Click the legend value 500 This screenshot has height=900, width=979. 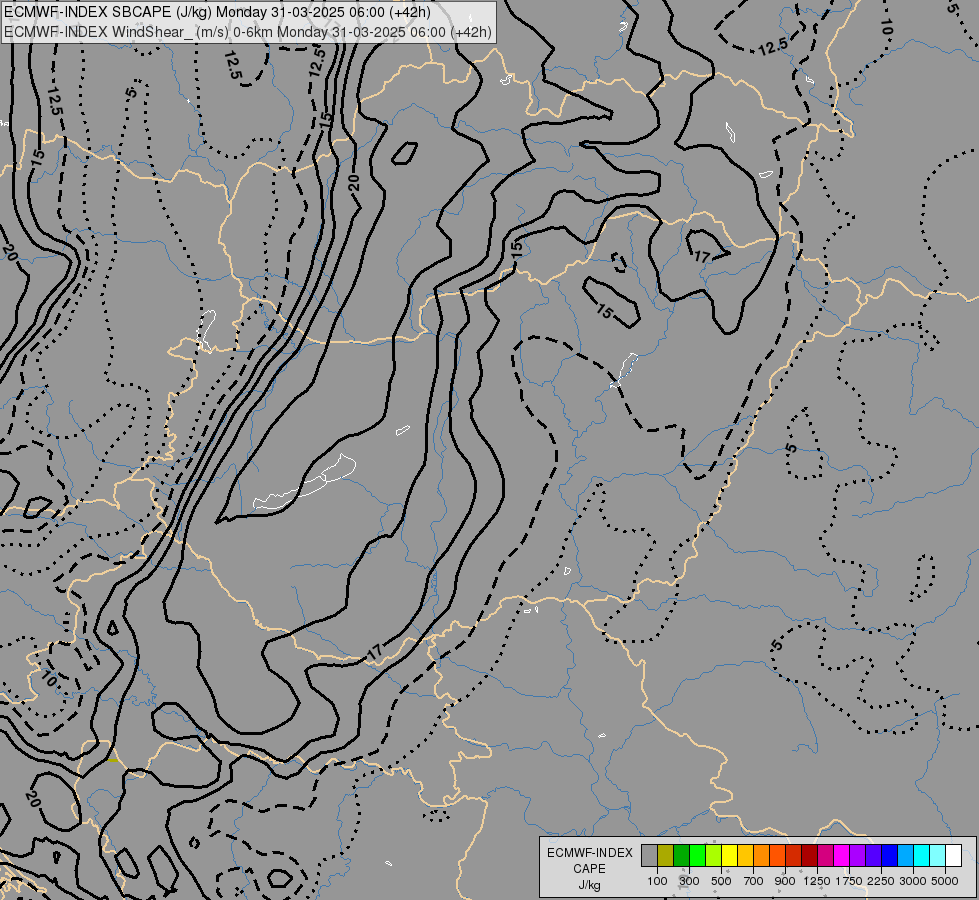coord(721,881)
